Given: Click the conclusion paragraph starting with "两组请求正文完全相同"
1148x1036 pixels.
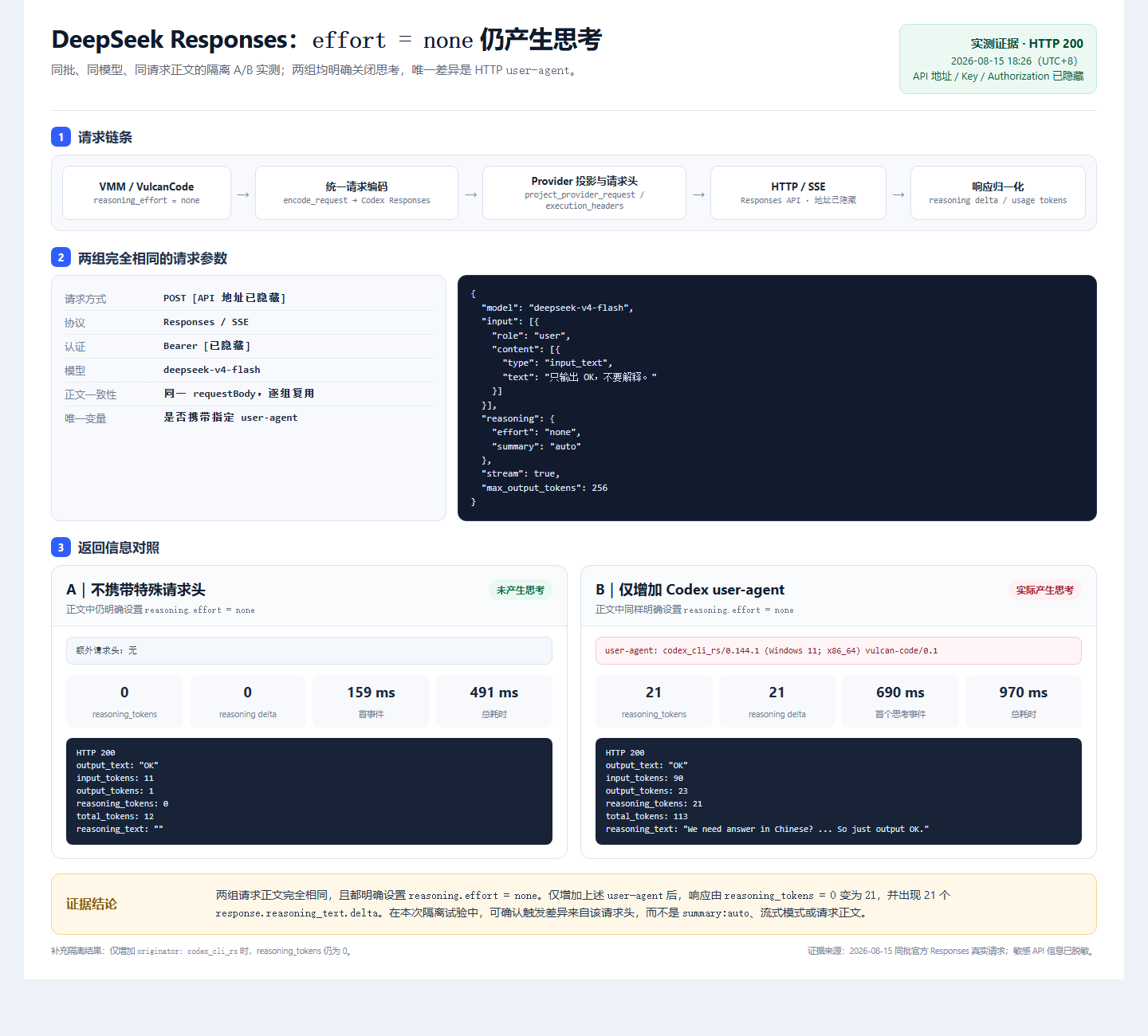Looking at the screenshot, I should pos(583,904).
